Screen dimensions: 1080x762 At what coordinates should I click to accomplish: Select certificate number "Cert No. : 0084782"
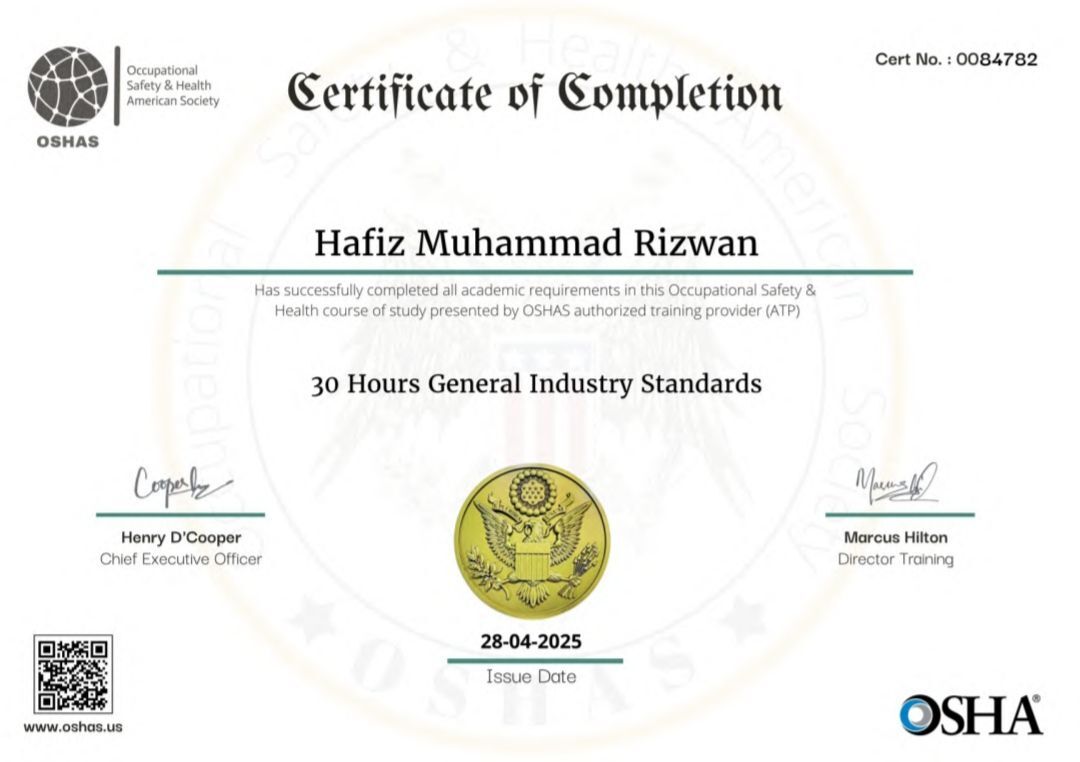[956, 59]
